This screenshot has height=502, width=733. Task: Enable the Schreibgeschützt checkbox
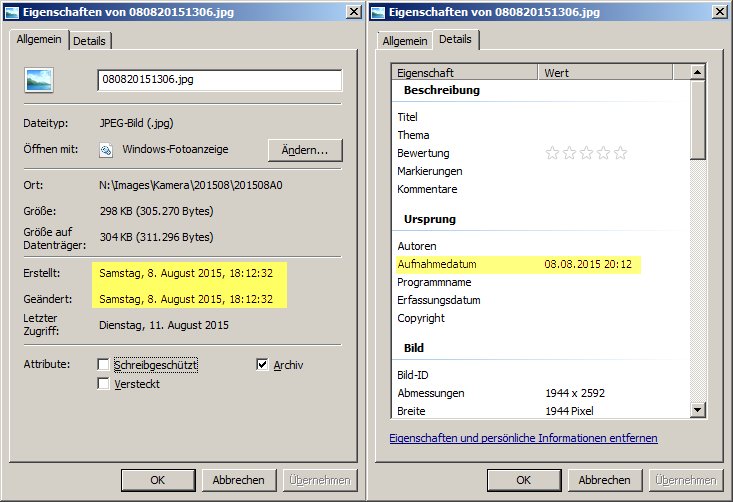104,365
